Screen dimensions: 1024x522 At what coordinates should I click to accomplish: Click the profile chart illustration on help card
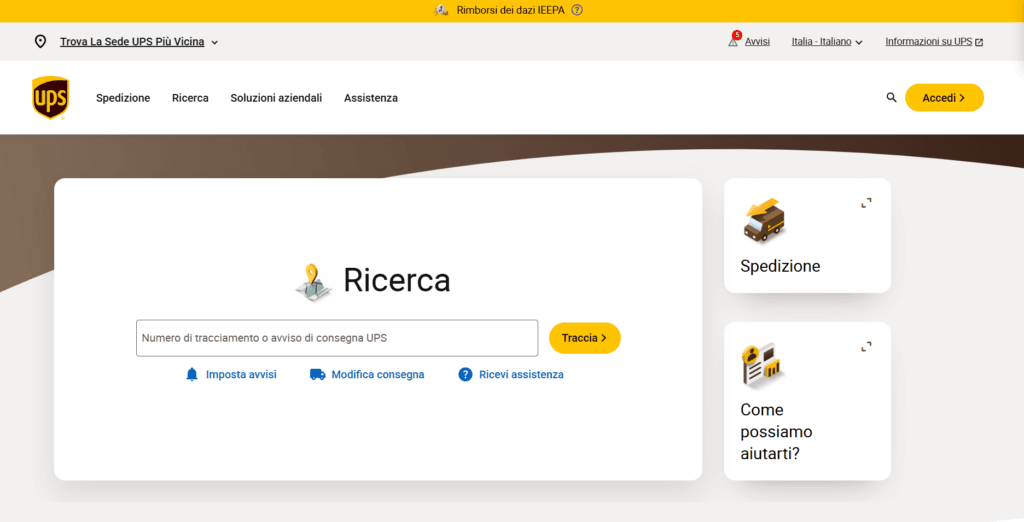[762, 364]
